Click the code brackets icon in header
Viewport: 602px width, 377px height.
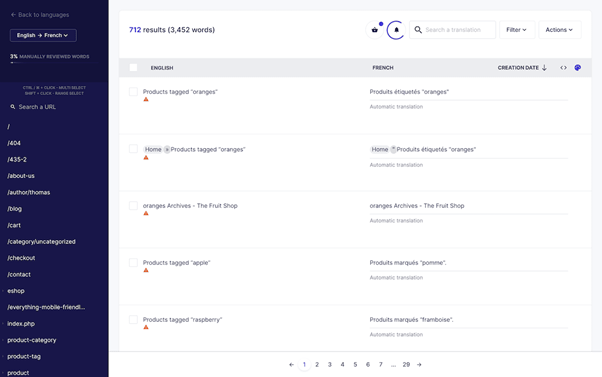pyautogui.click(x=563, y=68)
